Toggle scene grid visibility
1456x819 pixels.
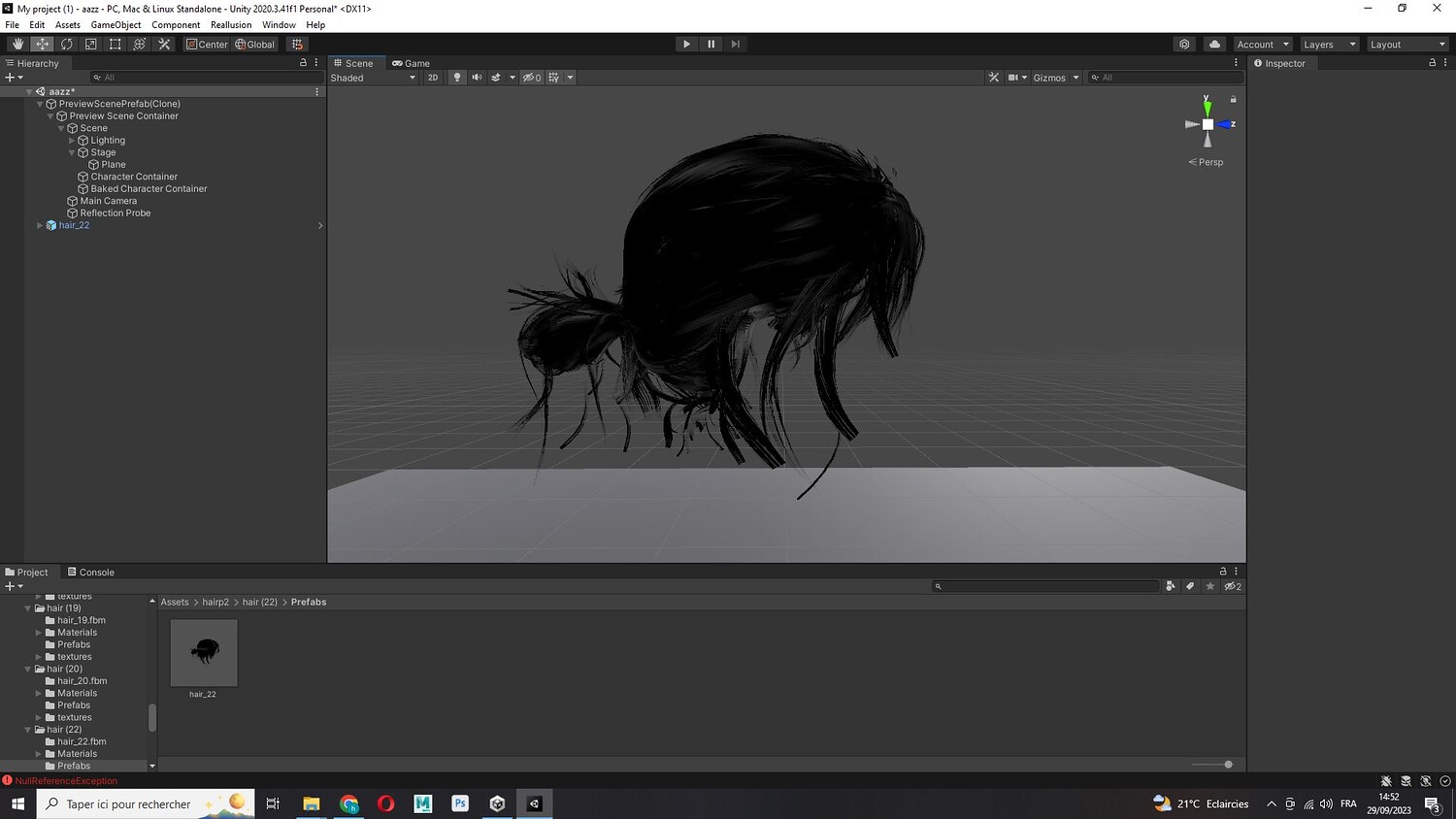(553, 78)
